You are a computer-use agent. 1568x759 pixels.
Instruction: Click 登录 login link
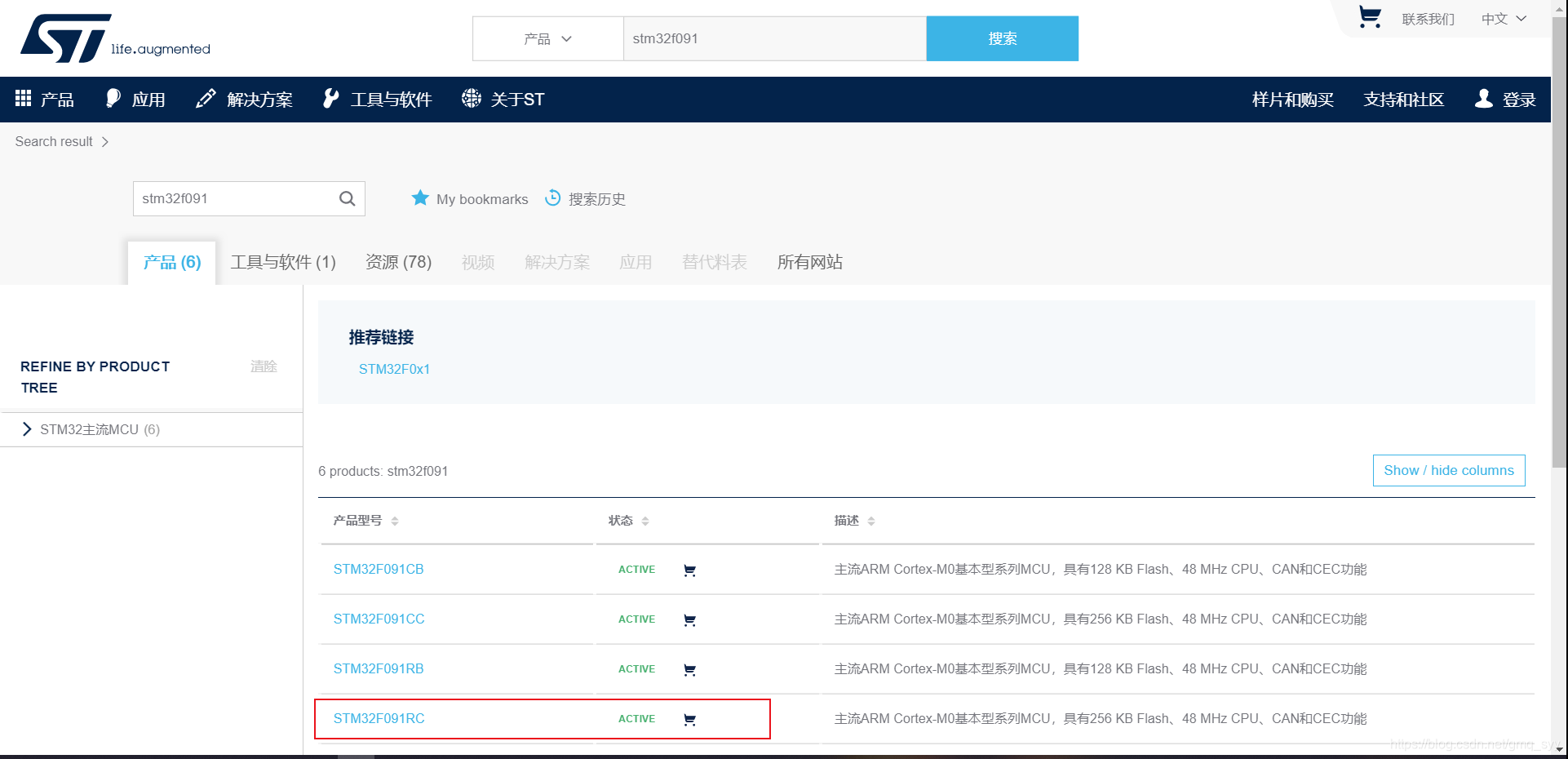[1519, 100]
